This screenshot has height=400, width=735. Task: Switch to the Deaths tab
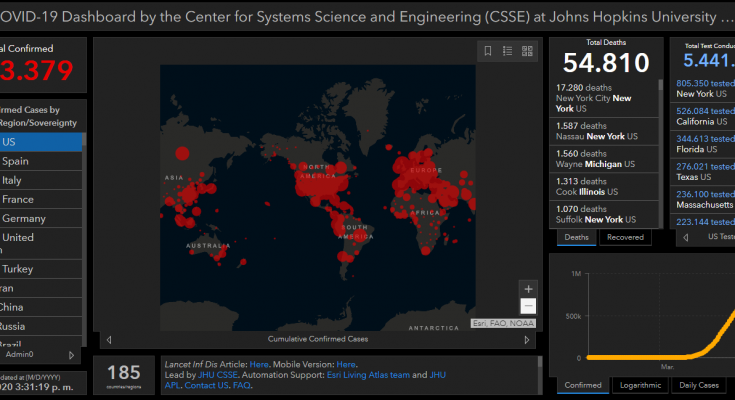577,237
